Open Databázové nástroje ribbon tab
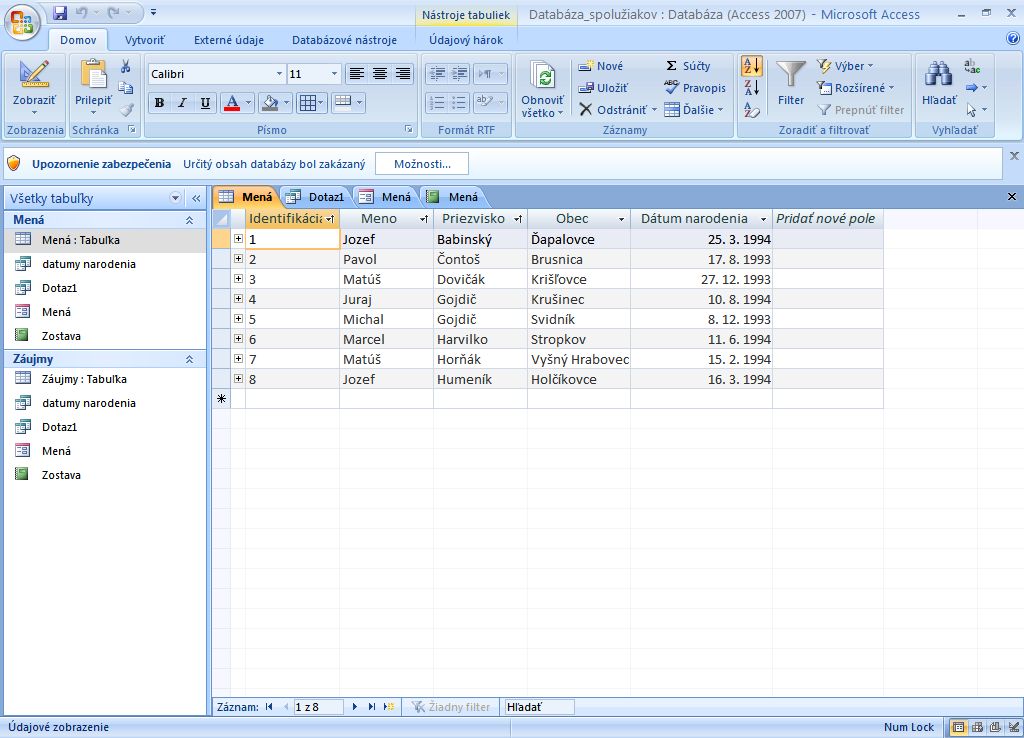The image size is (1024, 738). (x=344, y=40)
